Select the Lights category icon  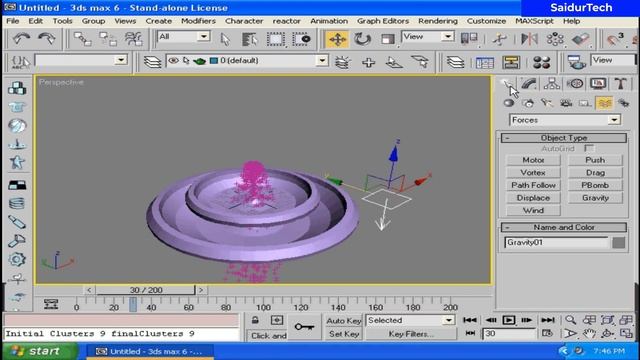click(547, 103)
